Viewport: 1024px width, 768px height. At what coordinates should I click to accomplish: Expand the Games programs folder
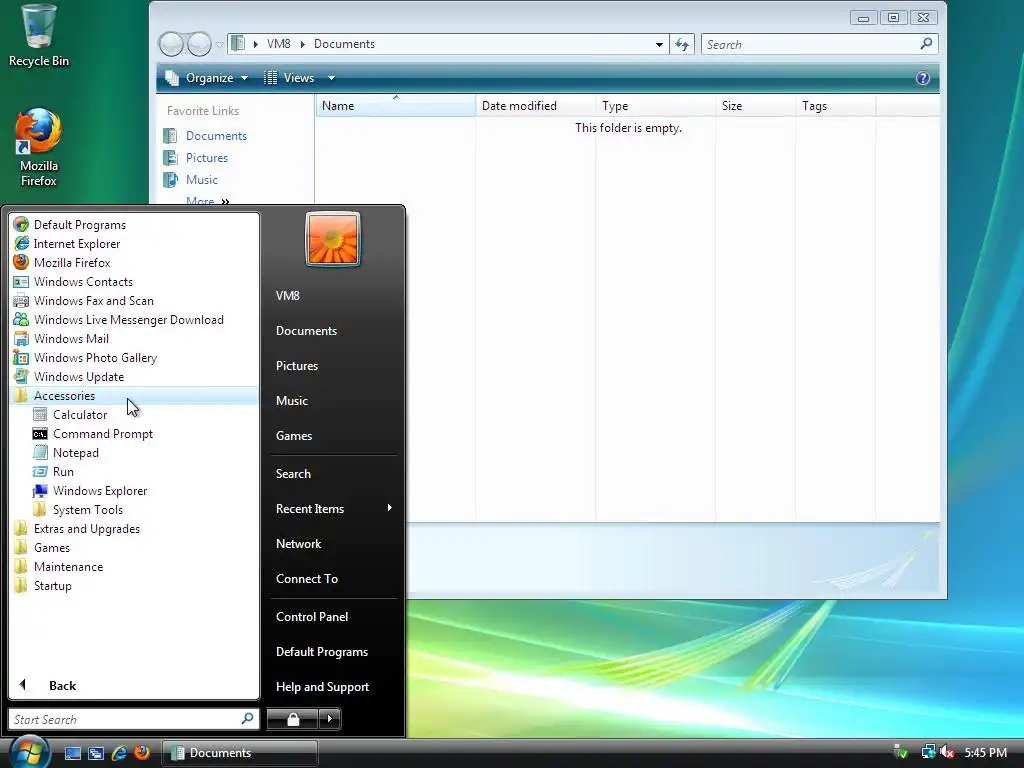(x=52, y=547)
